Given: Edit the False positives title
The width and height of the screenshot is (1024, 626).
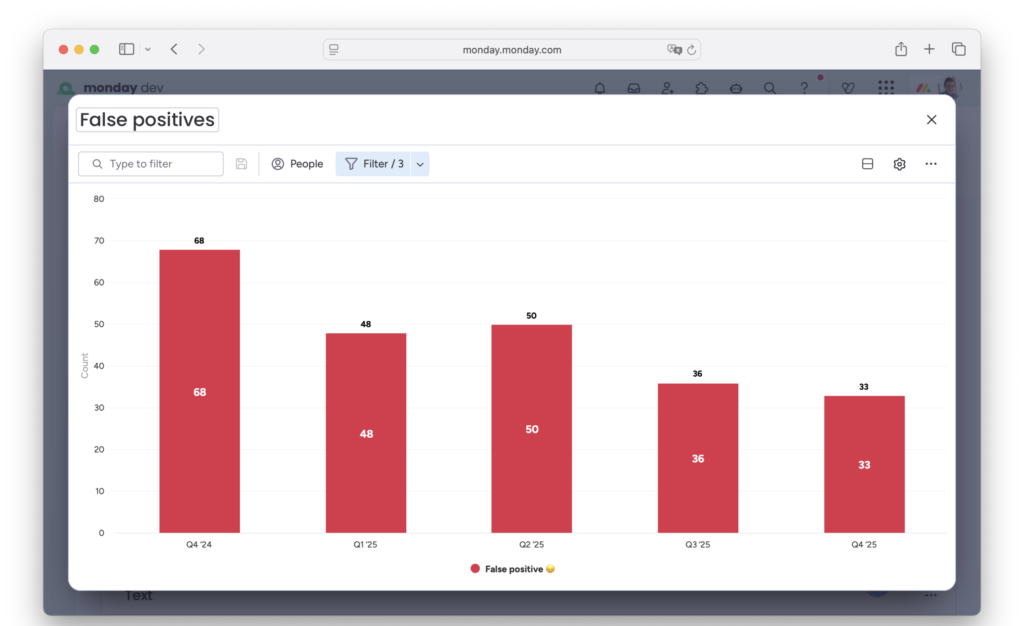Looking at the screenshot, I should (x=147, y=120).
